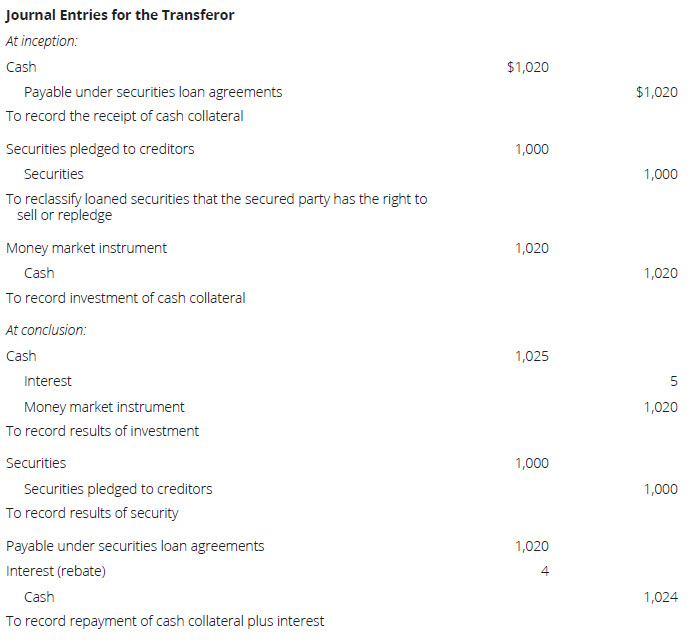694x640 pixels.
Task: Click the credit amount 5 for Interest
Action: [x=673, y=381]
